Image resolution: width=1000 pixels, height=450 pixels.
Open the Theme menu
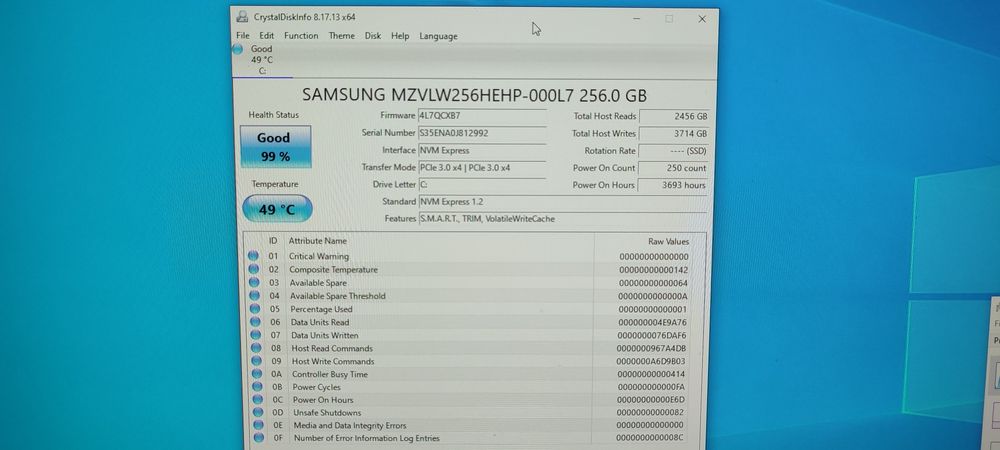341,36
